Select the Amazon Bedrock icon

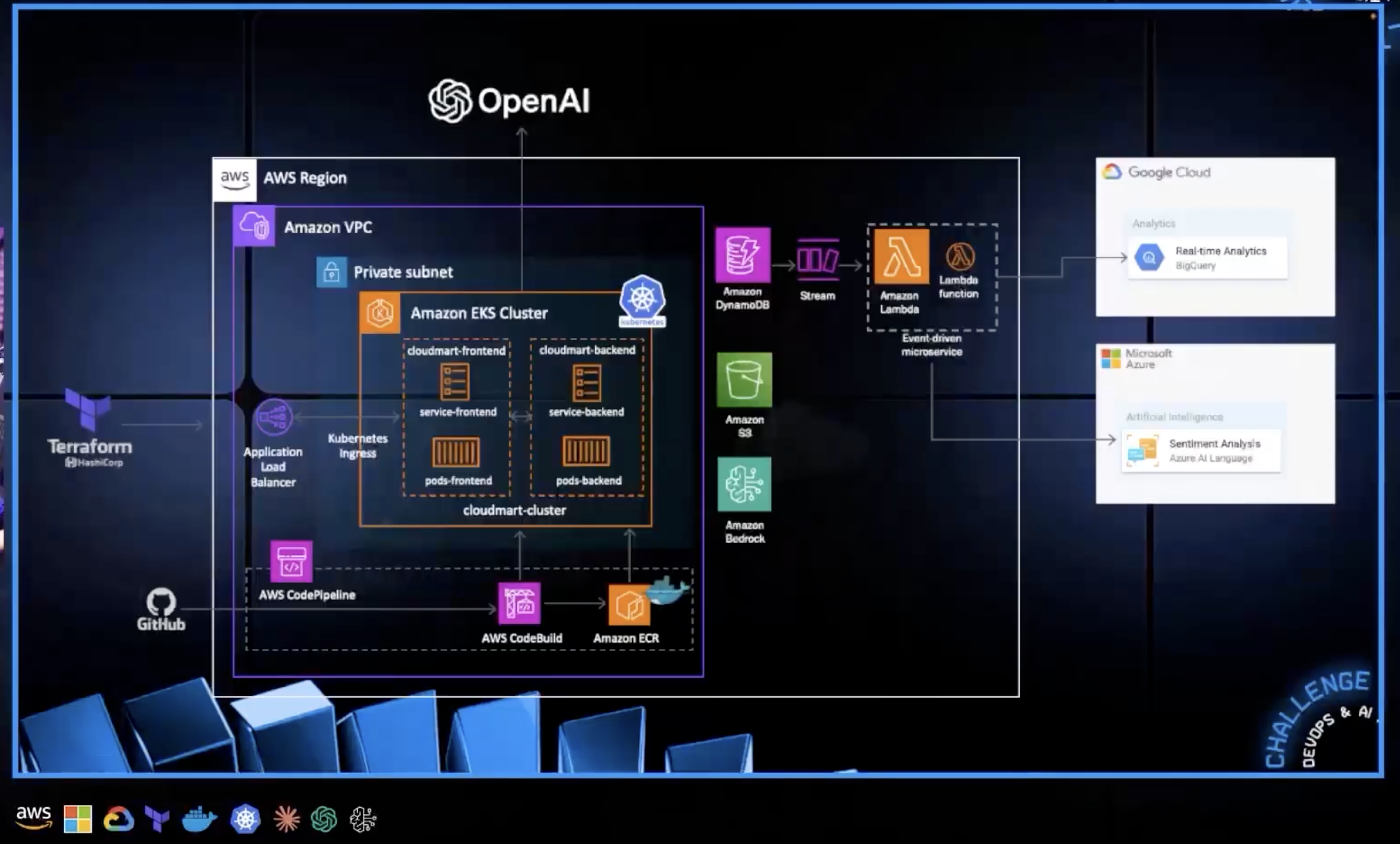(x=744, y=485)
